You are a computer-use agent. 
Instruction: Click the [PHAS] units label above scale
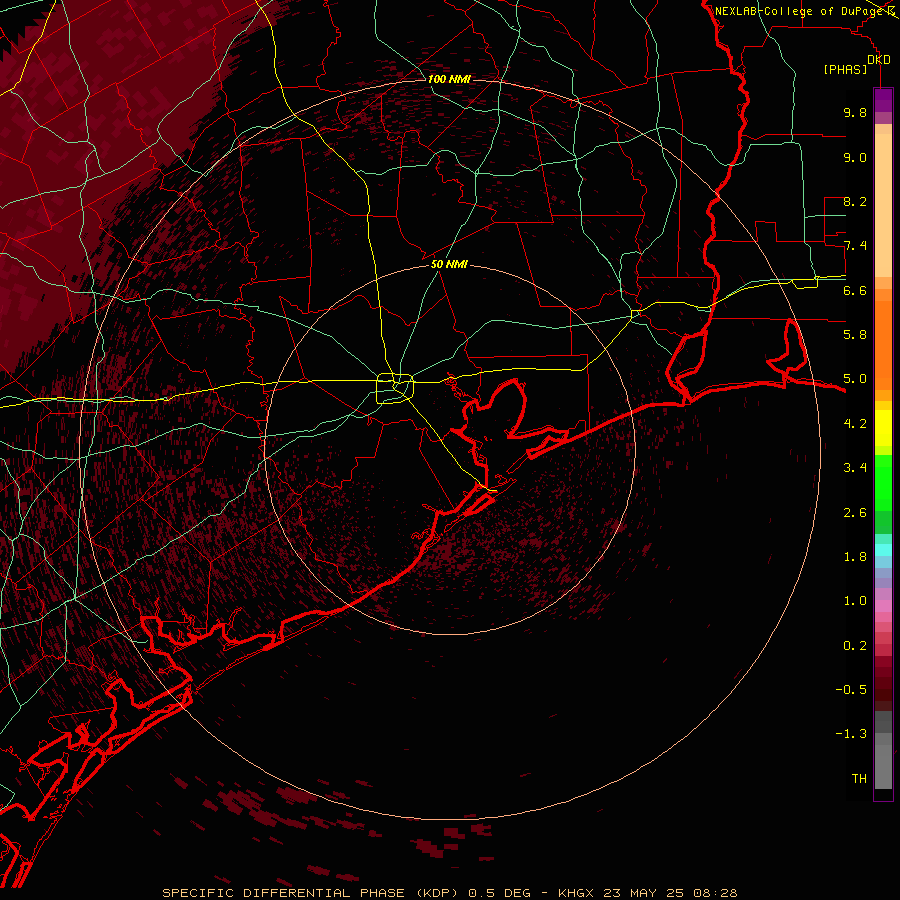(x=845, y=69)
